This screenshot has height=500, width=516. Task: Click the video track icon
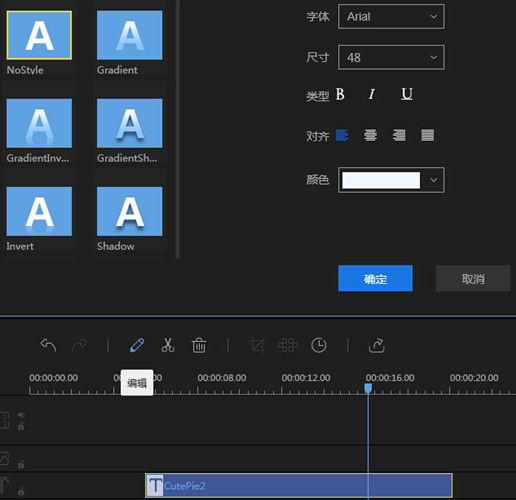[4, 420]
